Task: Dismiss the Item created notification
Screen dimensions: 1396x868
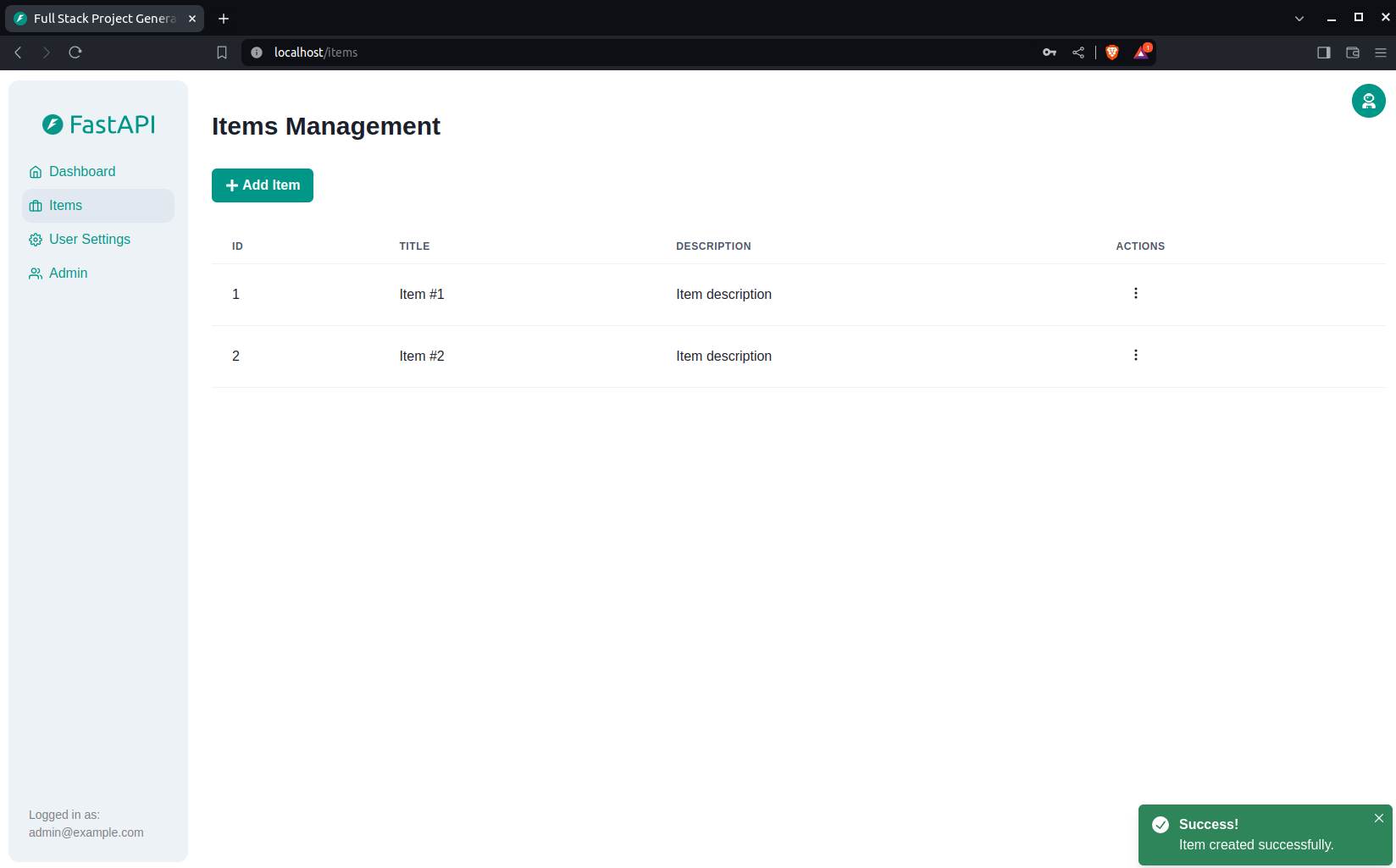Action: 1378,818
